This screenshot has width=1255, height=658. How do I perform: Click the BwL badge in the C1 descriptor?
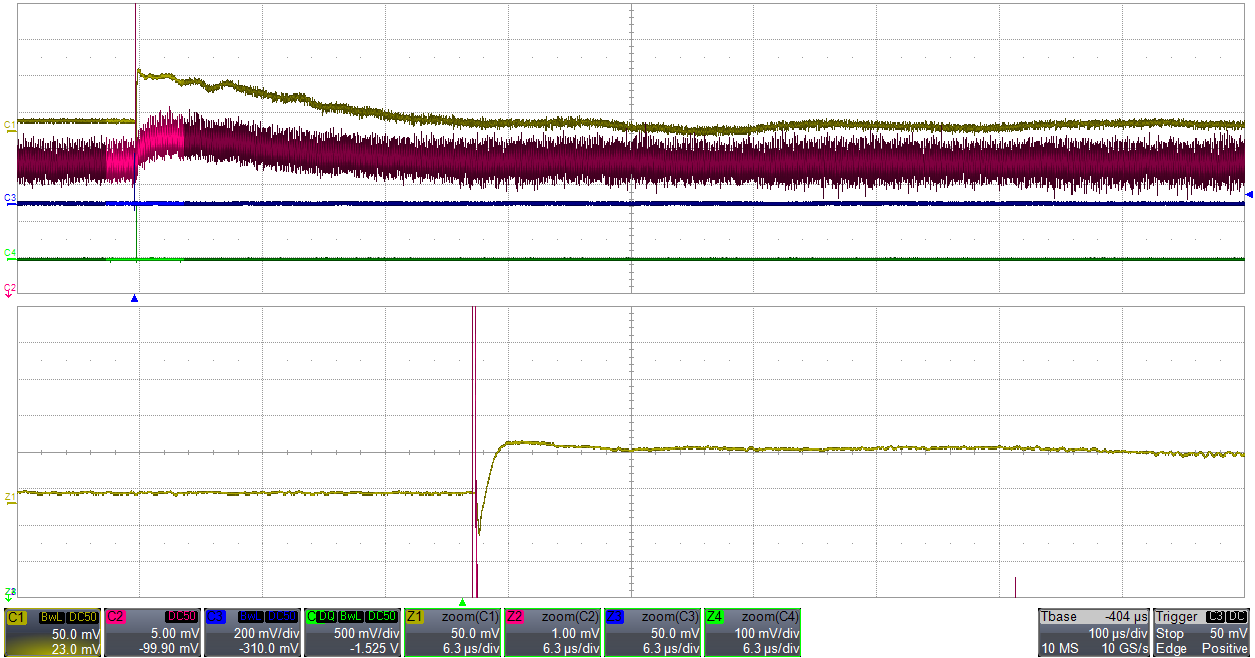(x=51, y=617)
